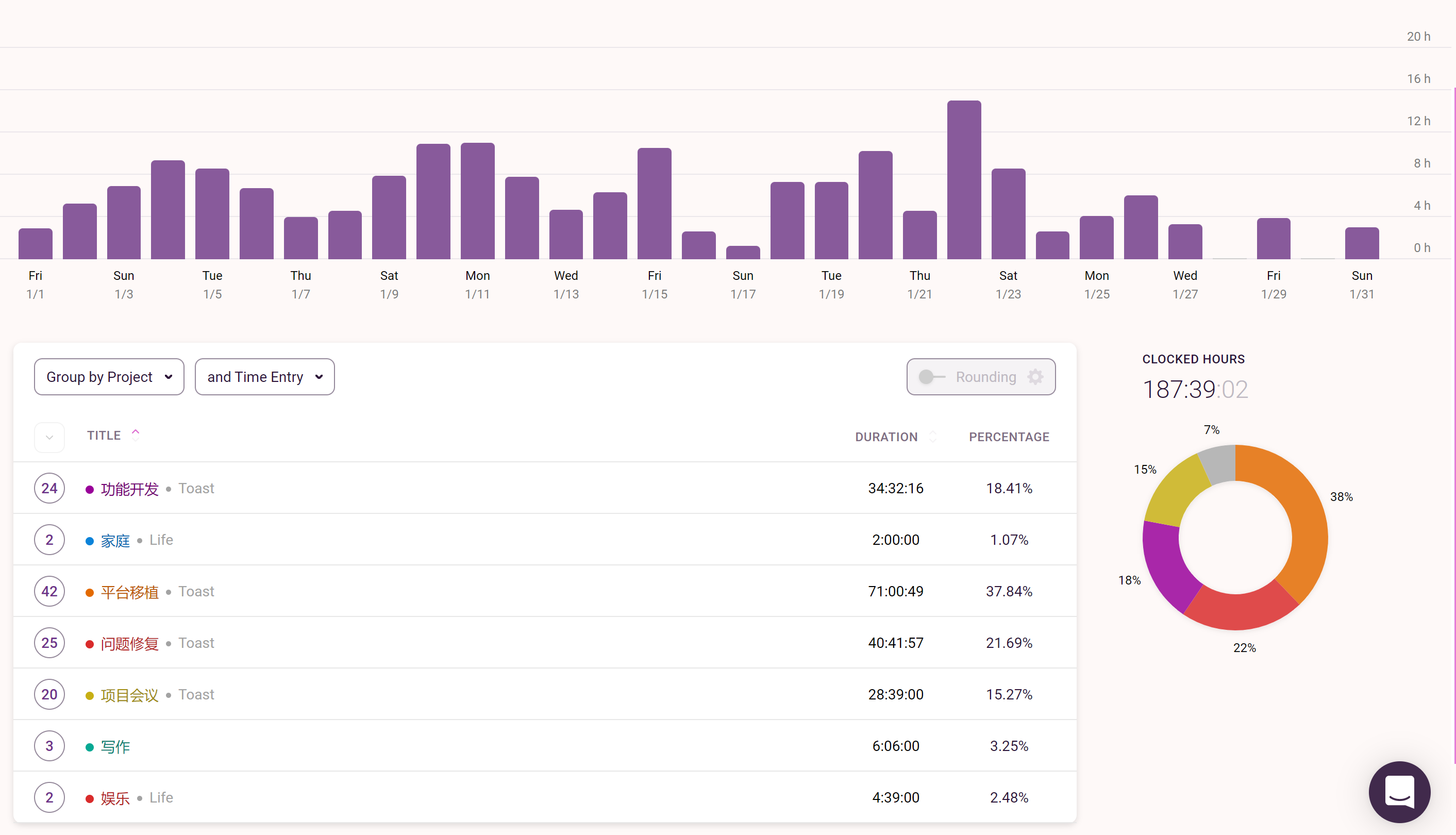Click the 37.84% percentage cell
Screen dimensions: 1456x835
[1009, 591]
